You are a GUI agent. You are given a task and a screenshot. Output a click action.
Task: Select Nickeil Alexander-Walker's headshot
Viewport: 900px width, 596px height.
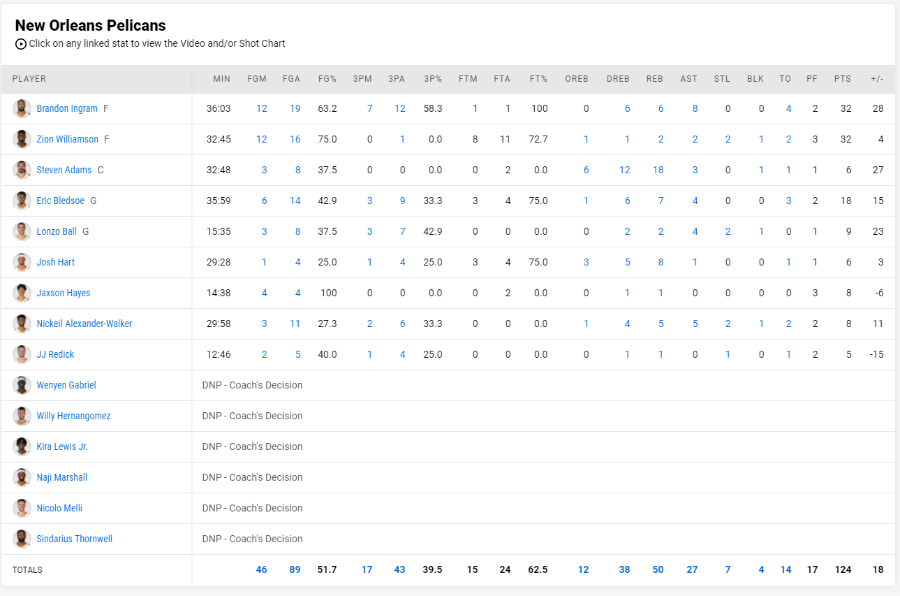coord(22,323)
